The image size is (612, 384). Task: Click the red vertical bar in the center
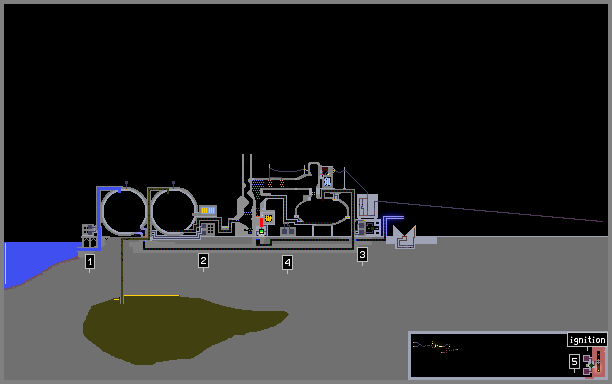261,222
